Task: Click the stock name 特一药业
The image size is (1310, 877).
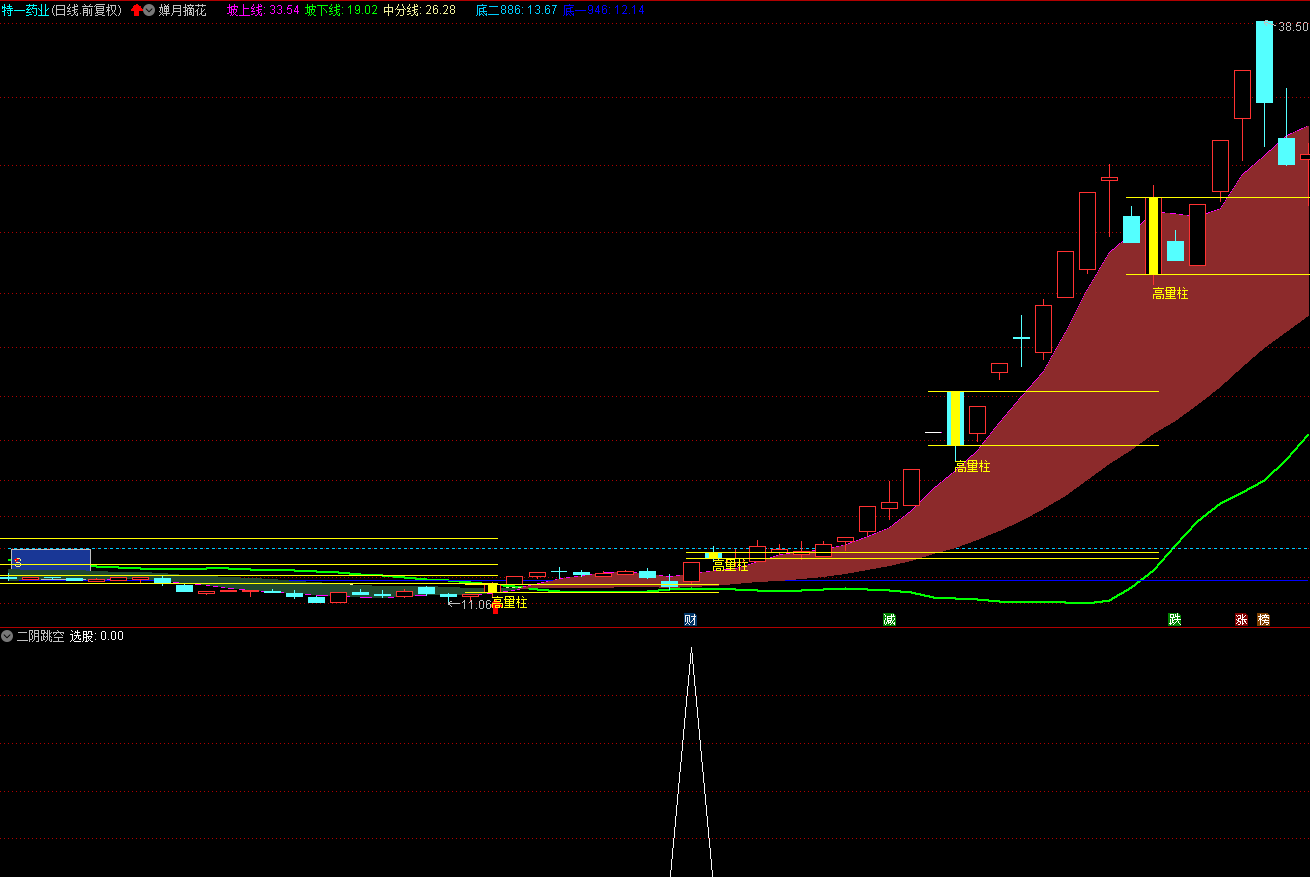Action: 25,10
